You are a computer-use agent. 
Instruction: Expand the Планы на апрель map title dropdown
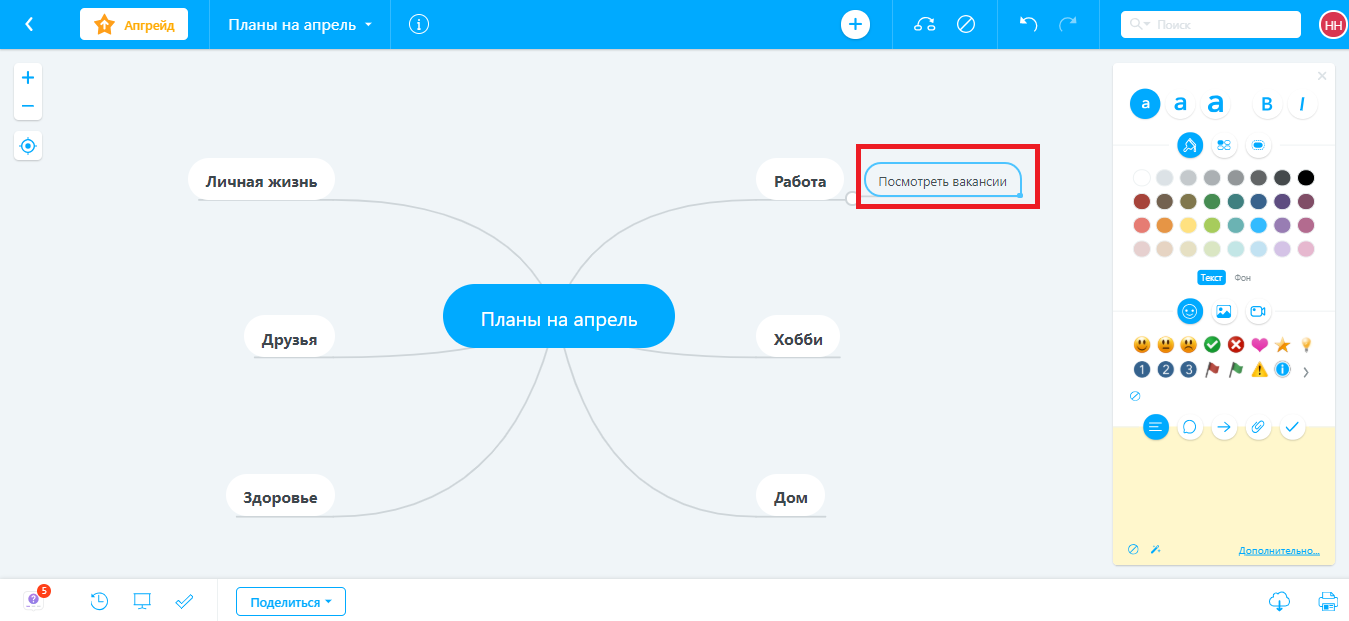coord(300,25)
